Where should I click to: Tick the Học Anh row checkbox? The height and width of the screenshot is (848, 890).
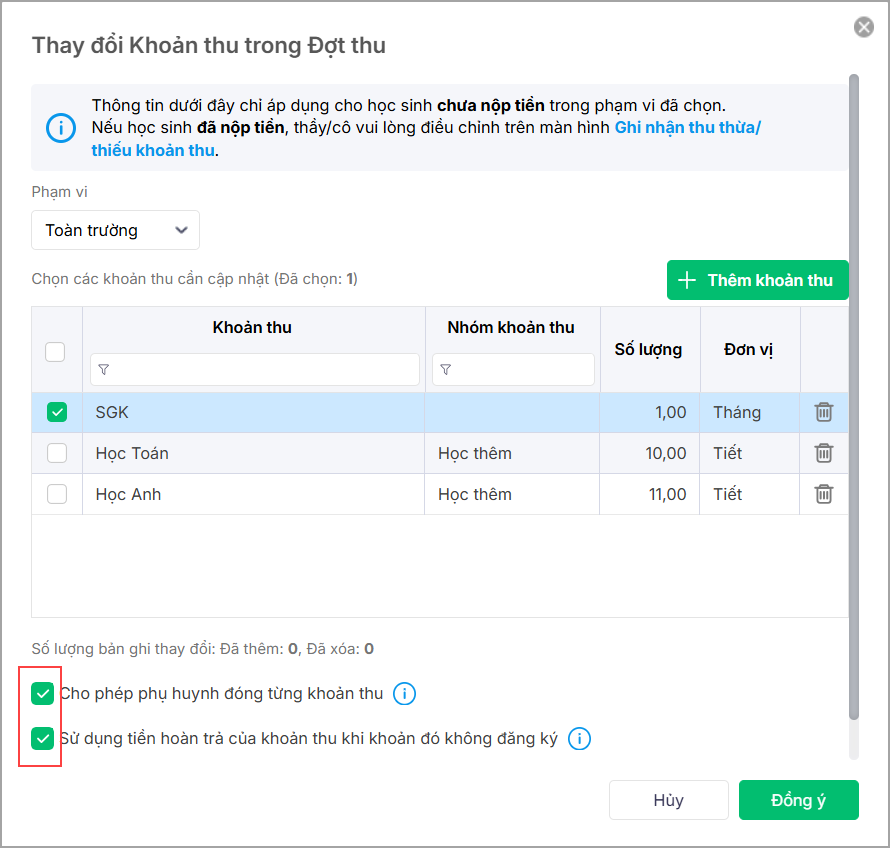pyautogui.click(x=57, y=494)
